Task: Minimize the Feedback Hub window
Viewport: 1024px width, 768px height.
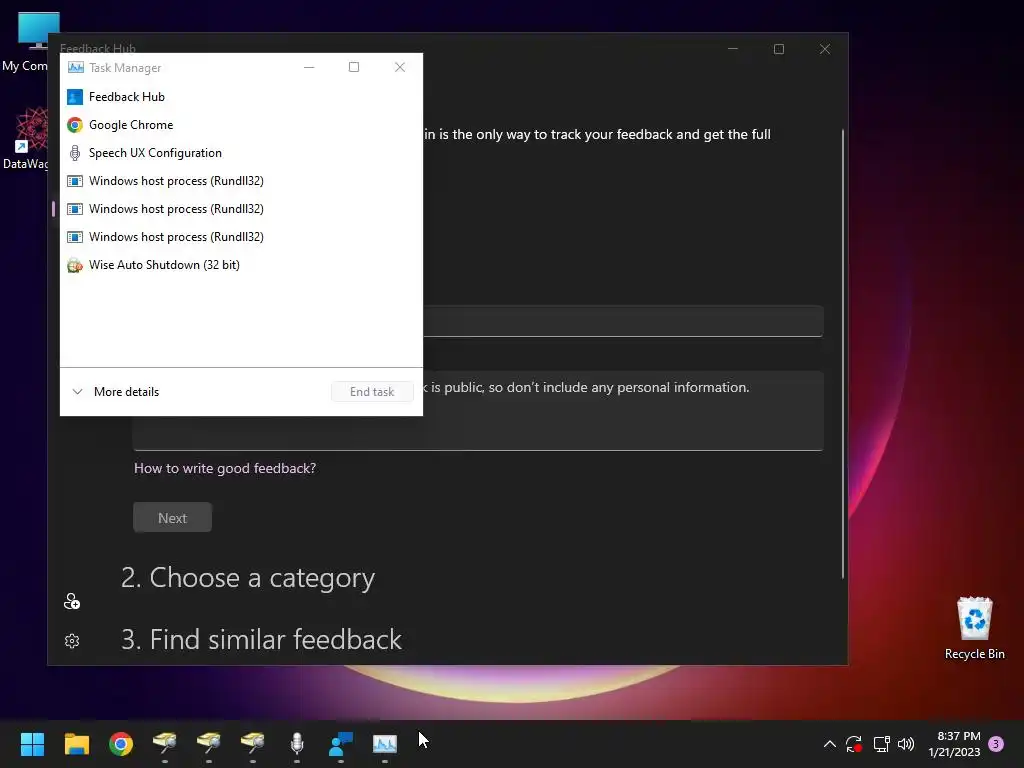Action: click(733, 49)
